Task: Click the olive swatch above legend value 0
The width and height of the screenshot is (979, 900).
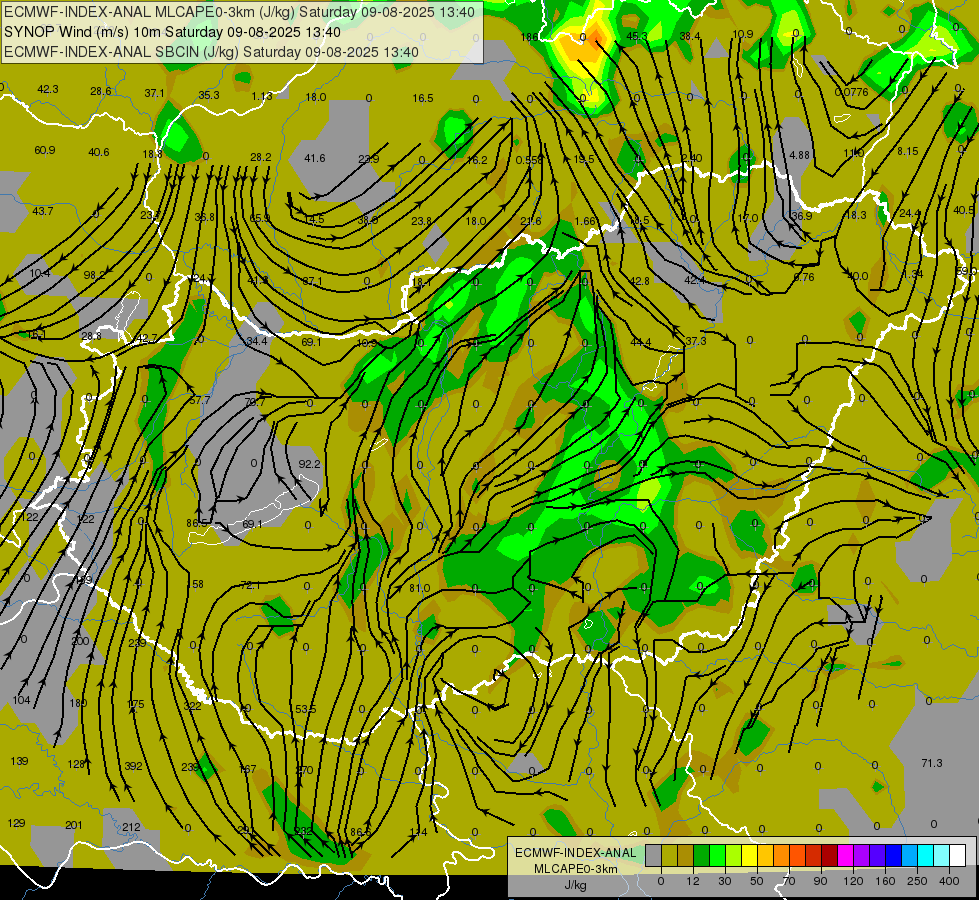Action: point(669,856)
